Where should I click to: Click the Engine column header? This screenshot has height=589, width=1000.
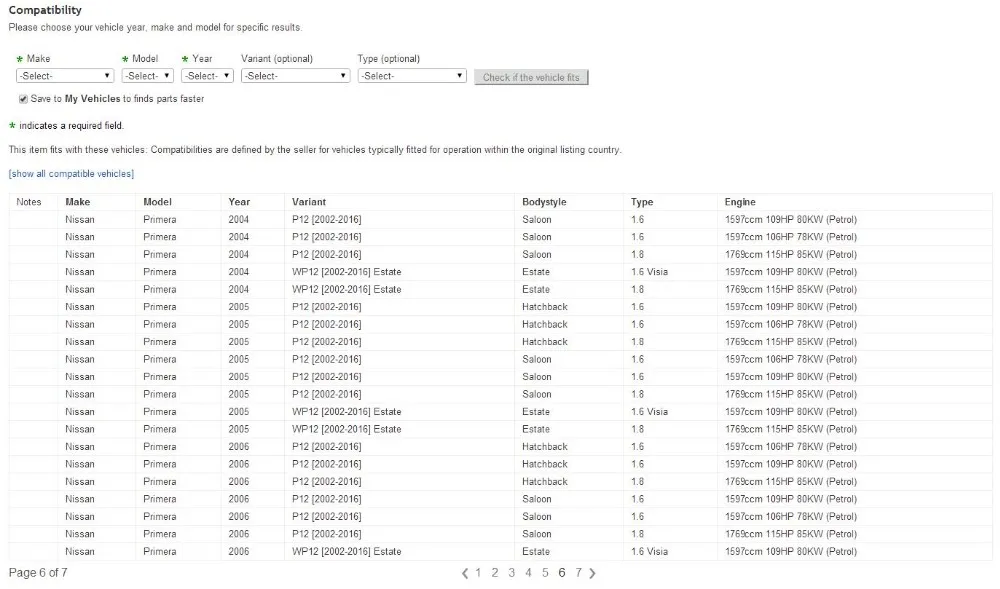click(740, 202)
